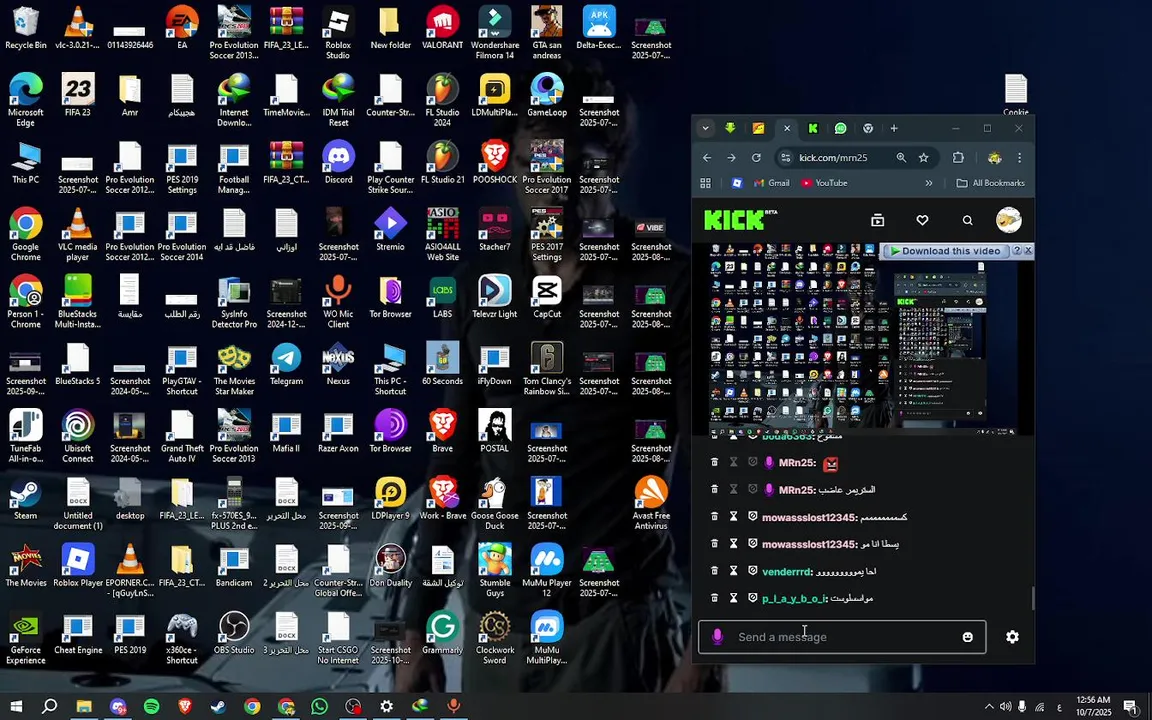The height and width of the screenshot is (720, 1152).
Task: Open the Gmail bookmark
Action: point(771,184)
